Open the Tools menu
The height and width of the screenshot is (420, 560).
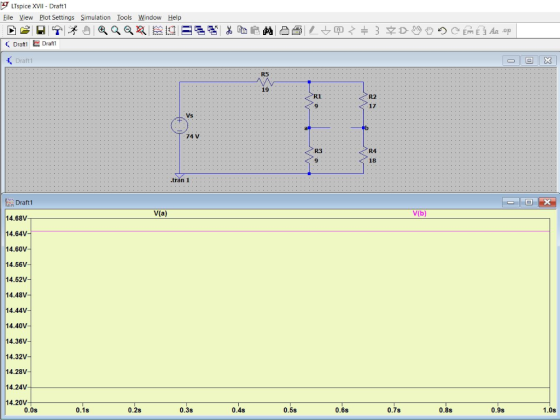coord(124,17)
